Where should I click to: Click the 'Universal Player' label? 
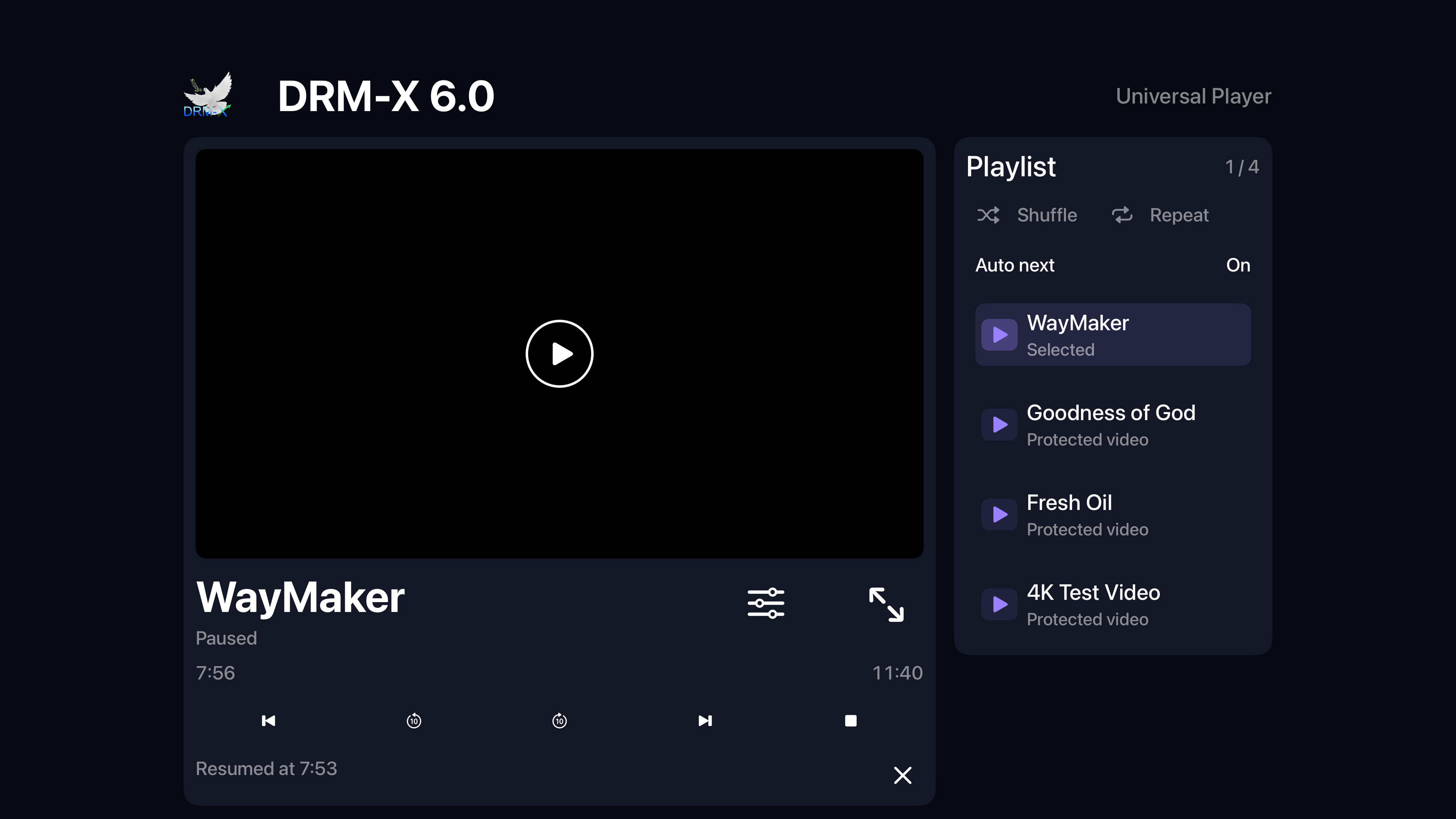(1193, 96)
